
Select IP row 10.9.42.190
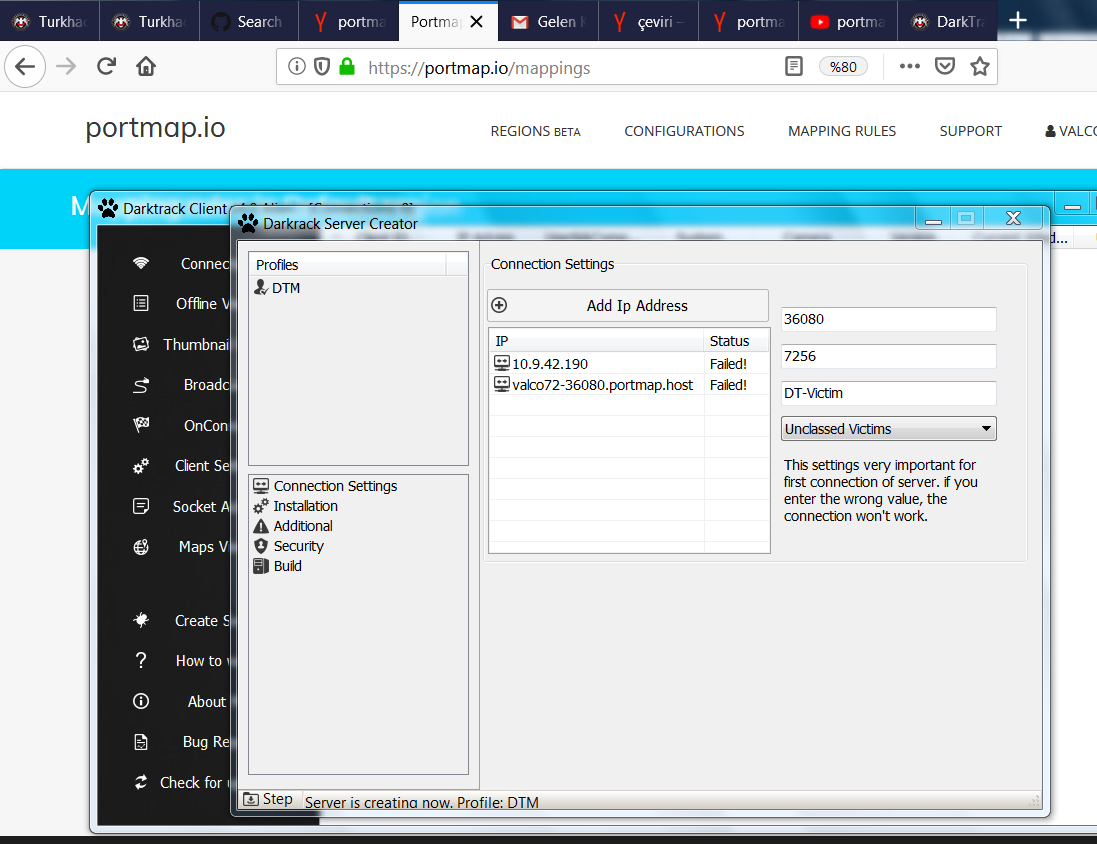coord(629,363)
